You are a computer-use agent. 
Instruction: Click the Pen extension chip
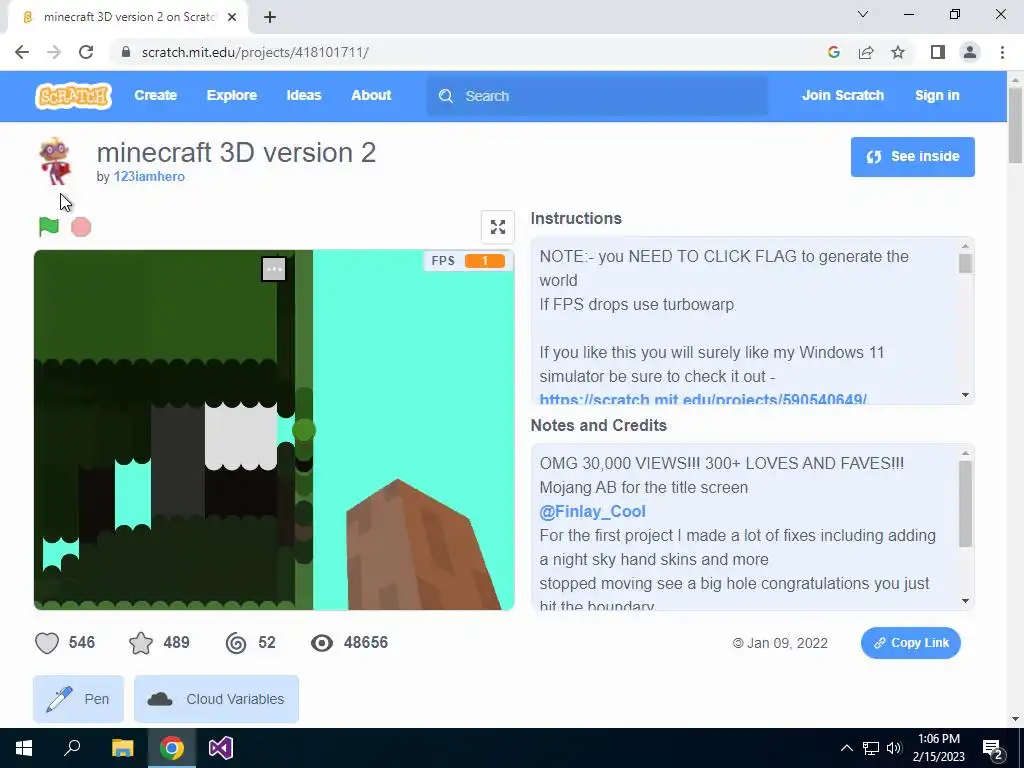coord(78,699)
